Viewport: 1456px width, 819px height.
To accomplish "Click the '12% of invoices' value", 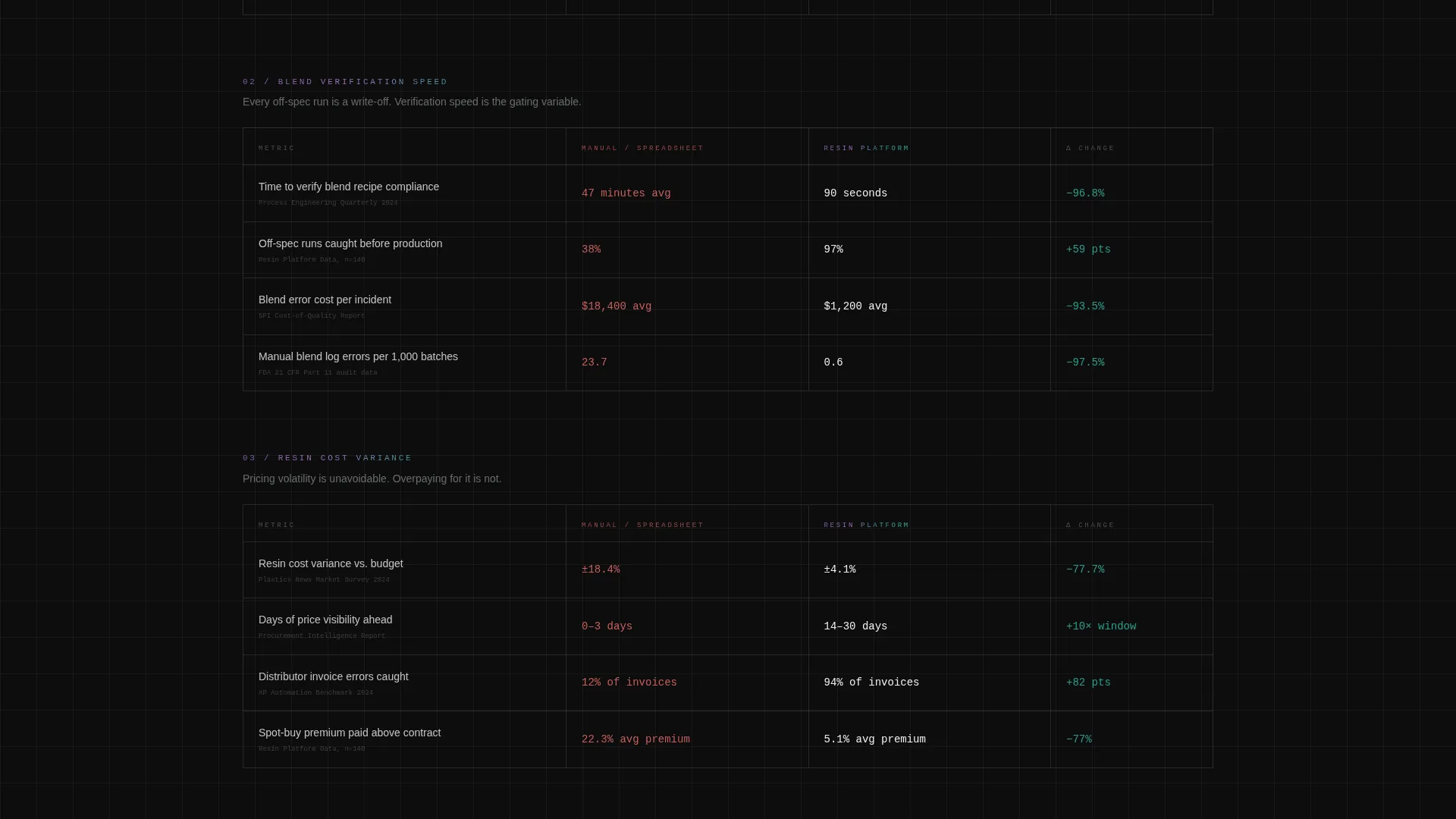I will pyautogui.click(x=629, y=682).
